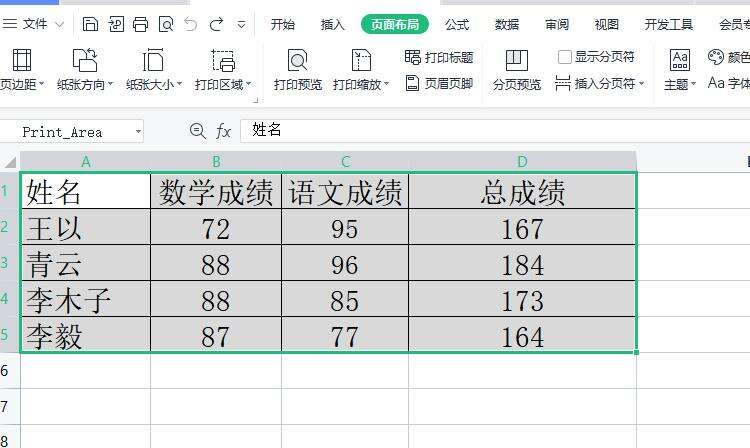Expand the 插入分页符 dropdown arrow
Screen dimensions: 750x448
[641, 84]
